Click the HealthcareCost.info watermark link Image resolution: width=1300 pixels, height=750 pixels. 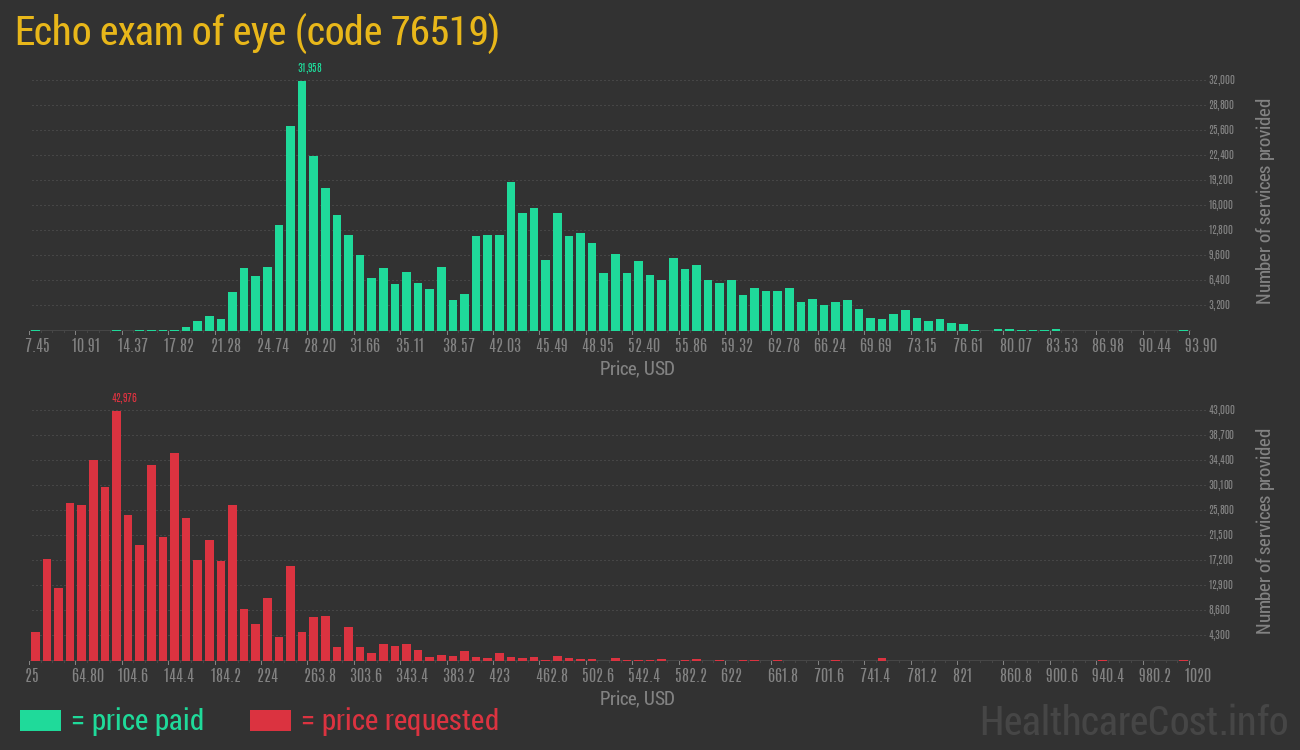click(1133, 720)
